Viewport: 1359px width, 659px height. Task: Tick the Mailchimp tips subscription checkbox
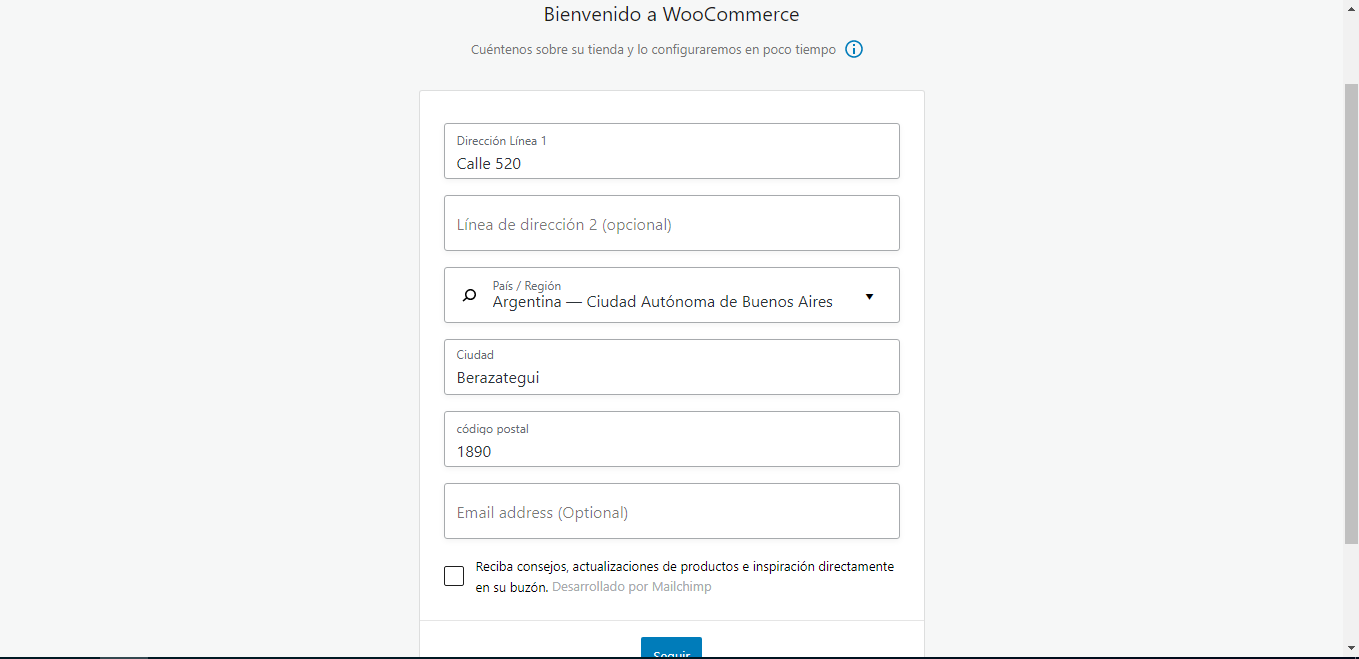pos(454,576)
